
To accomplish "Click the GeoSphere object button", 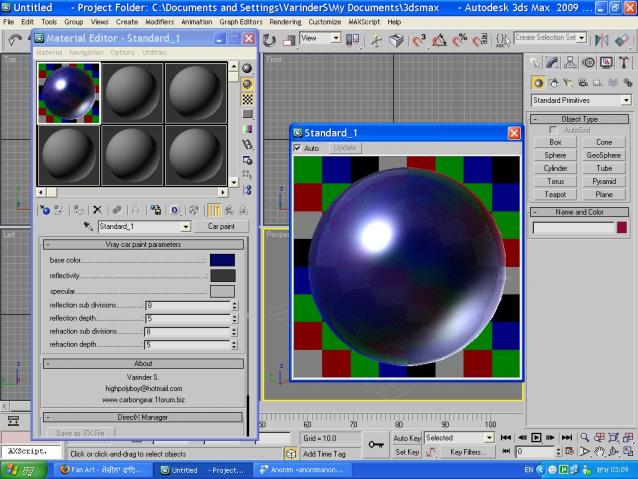I will 604,155.
